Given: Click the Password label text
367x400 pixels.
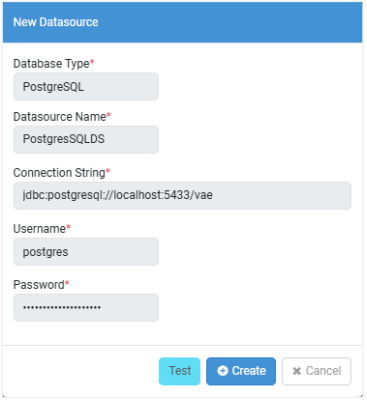Looking at the screenshot, I should pyautogui.click(x=39, y=285).
